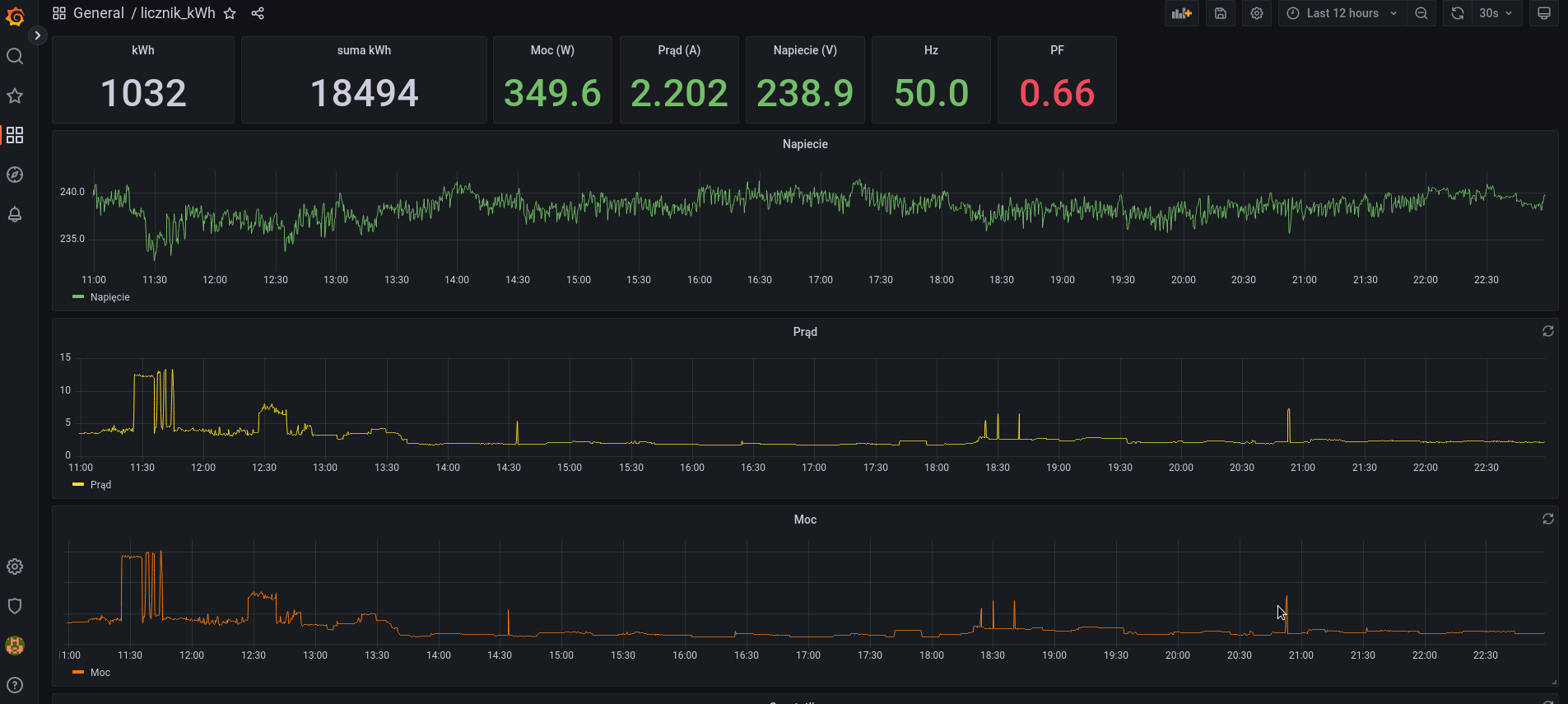
Task: Open the Last 12 hours time picker
Action: coord(1342,13)
